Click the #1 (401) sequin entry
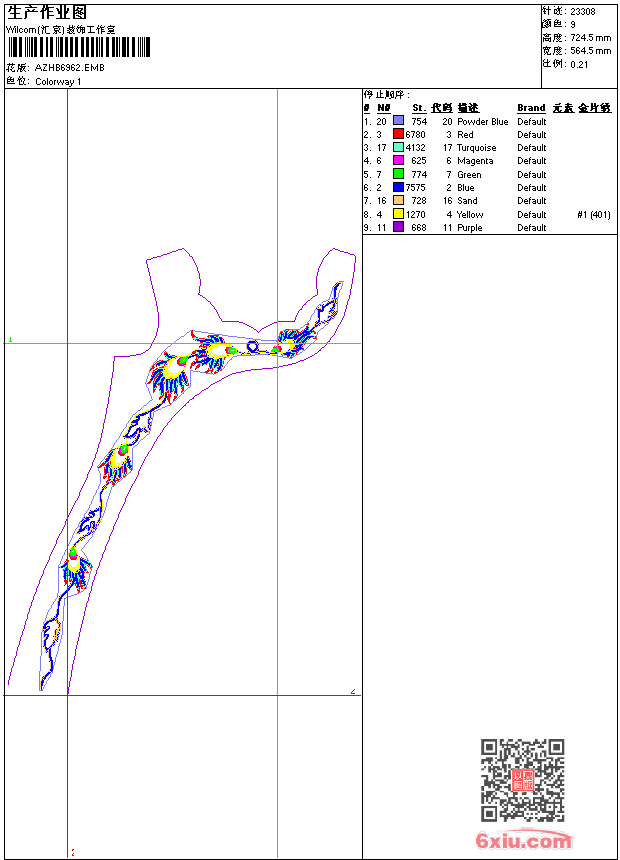 594,214
